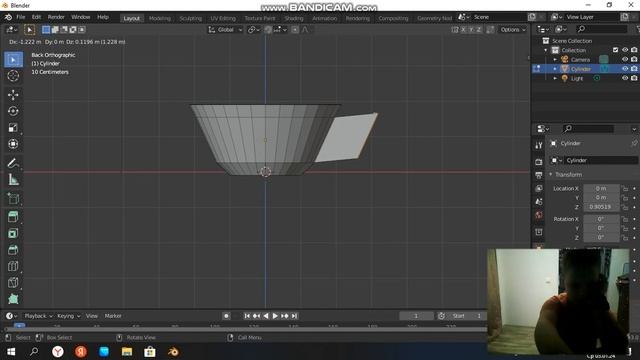
Task: Open the World properties tab
Action: 539,215
